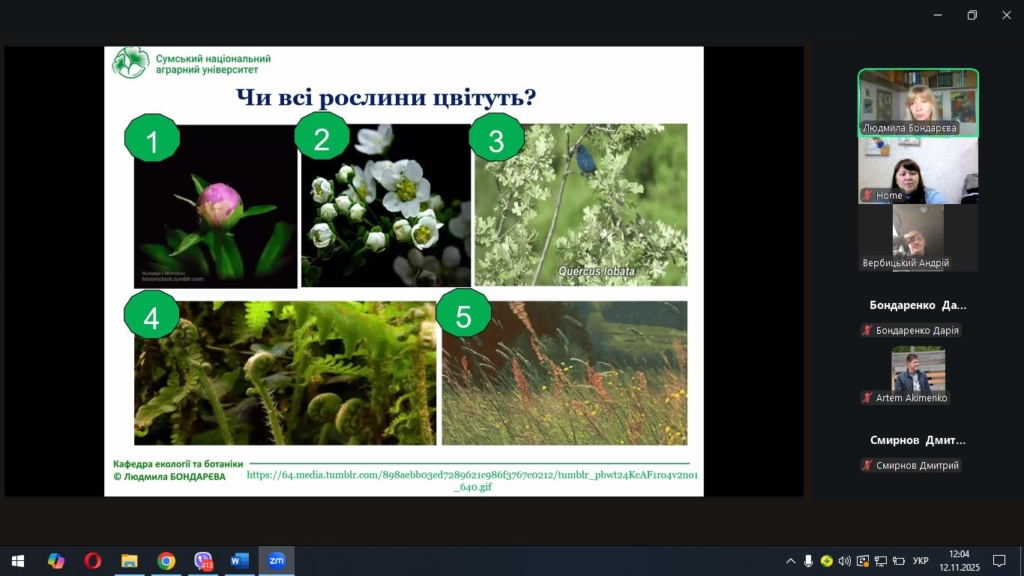Switch to Google Chrome in the taskbar

click(166, 561)
